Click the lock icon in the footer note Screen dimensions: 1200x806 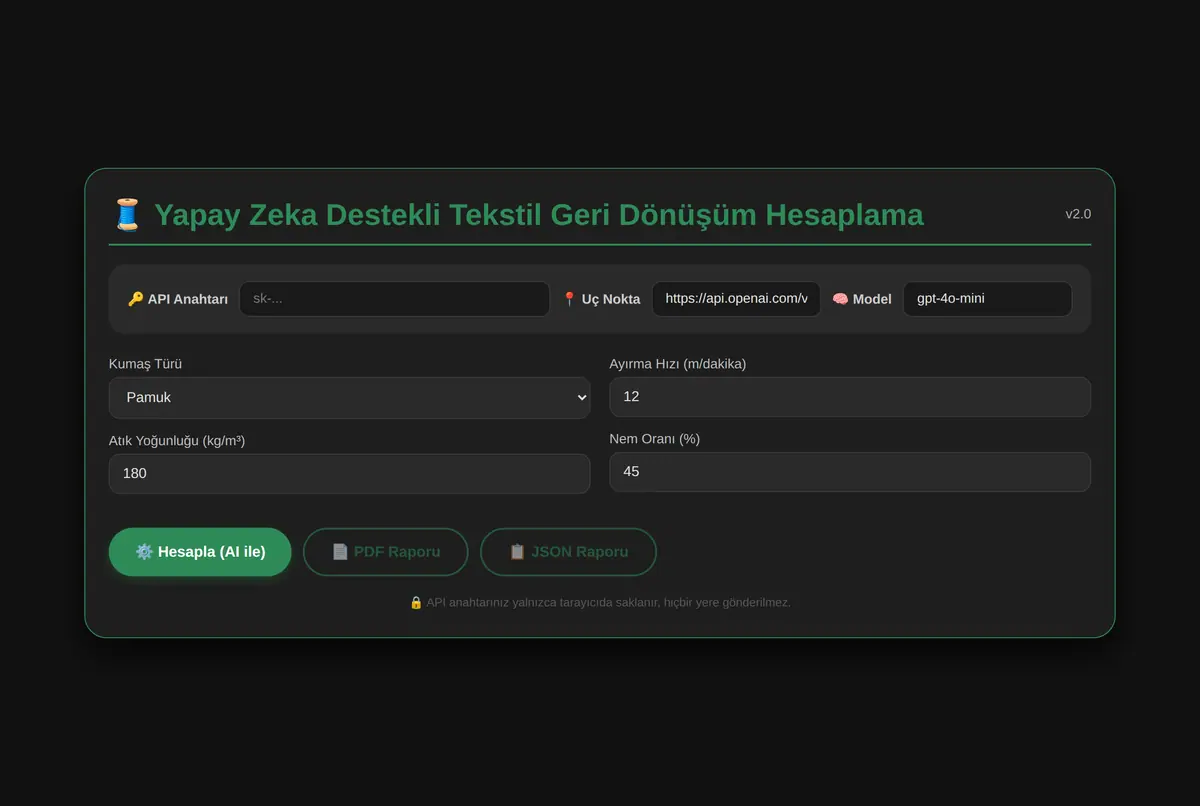416,602
